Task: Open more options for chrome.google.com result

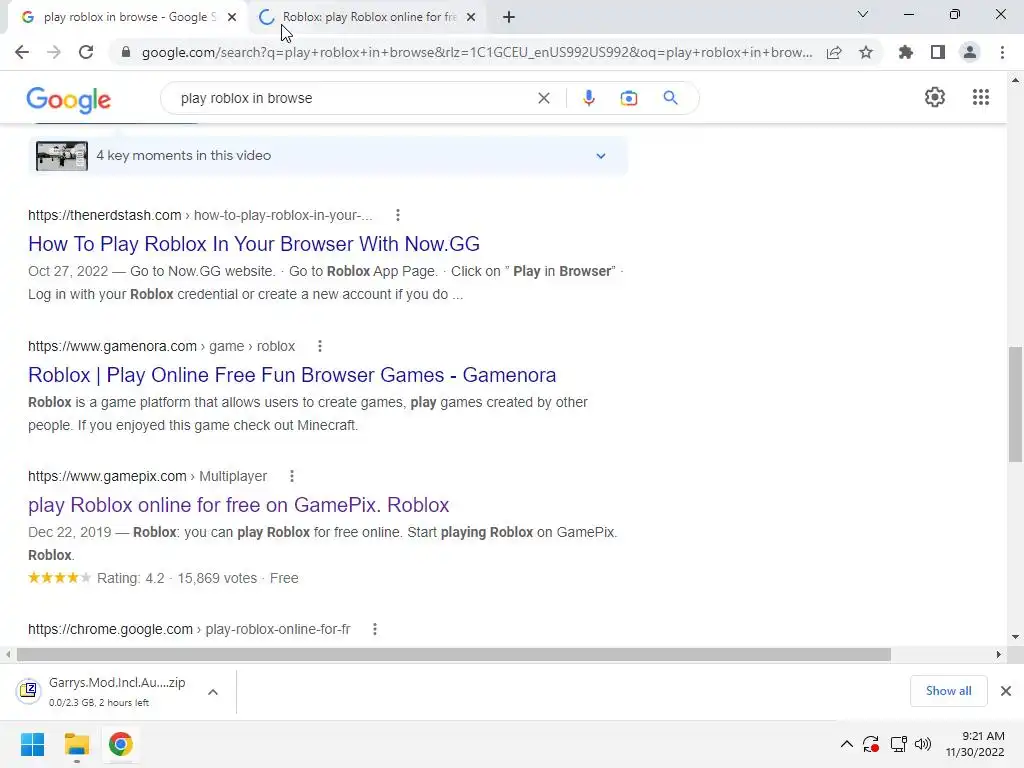Action: 375,629
